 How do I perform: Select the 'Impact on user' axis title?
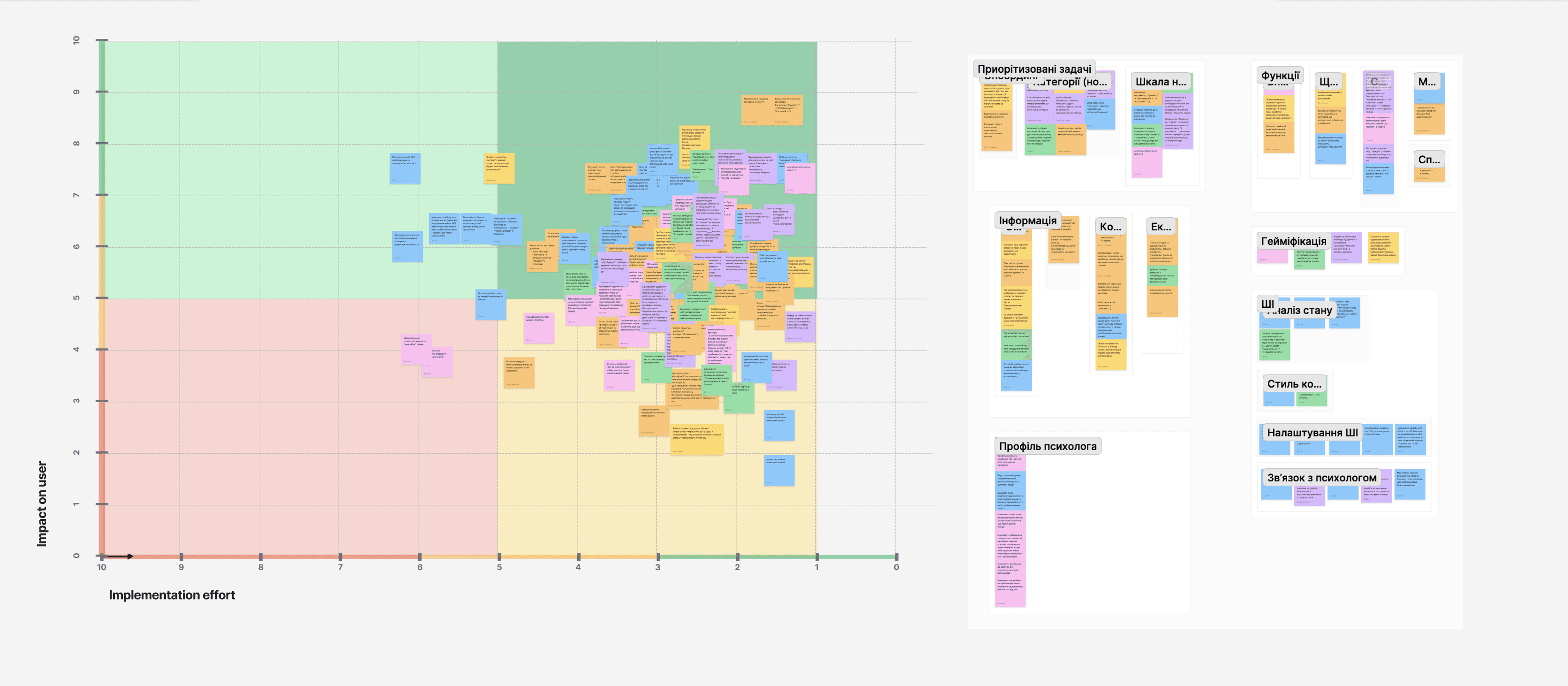[x=41, y=504]
